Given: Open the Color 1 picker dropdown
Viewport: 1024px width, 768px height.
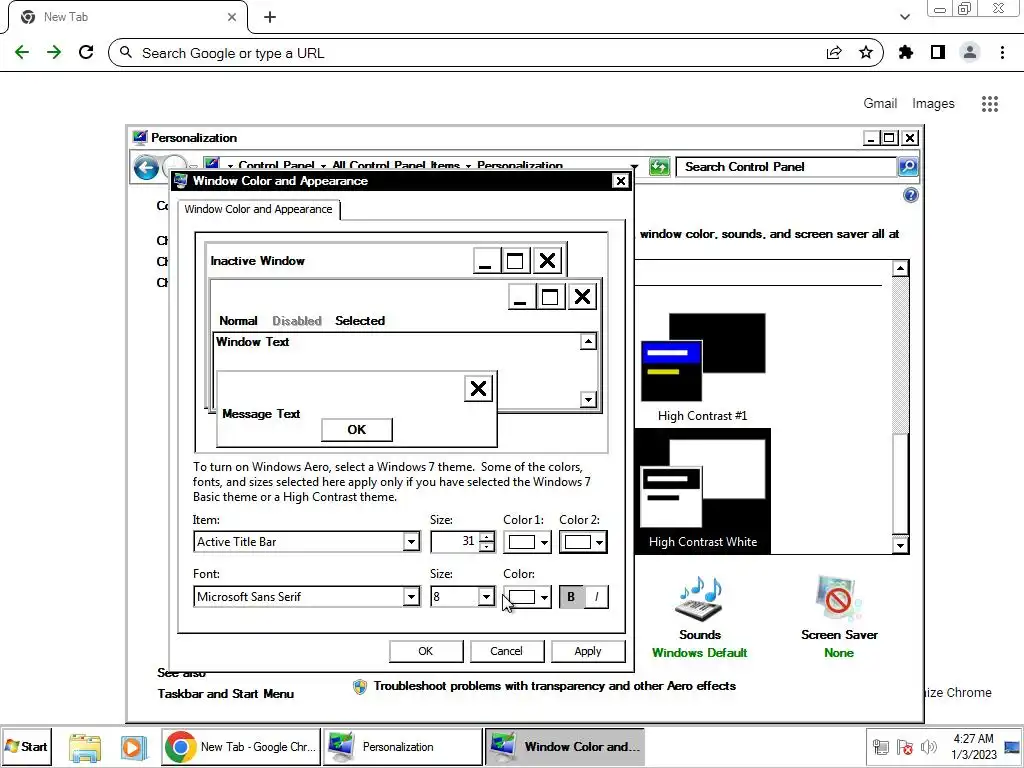Looking at the screenshot, I should (527, 541).
